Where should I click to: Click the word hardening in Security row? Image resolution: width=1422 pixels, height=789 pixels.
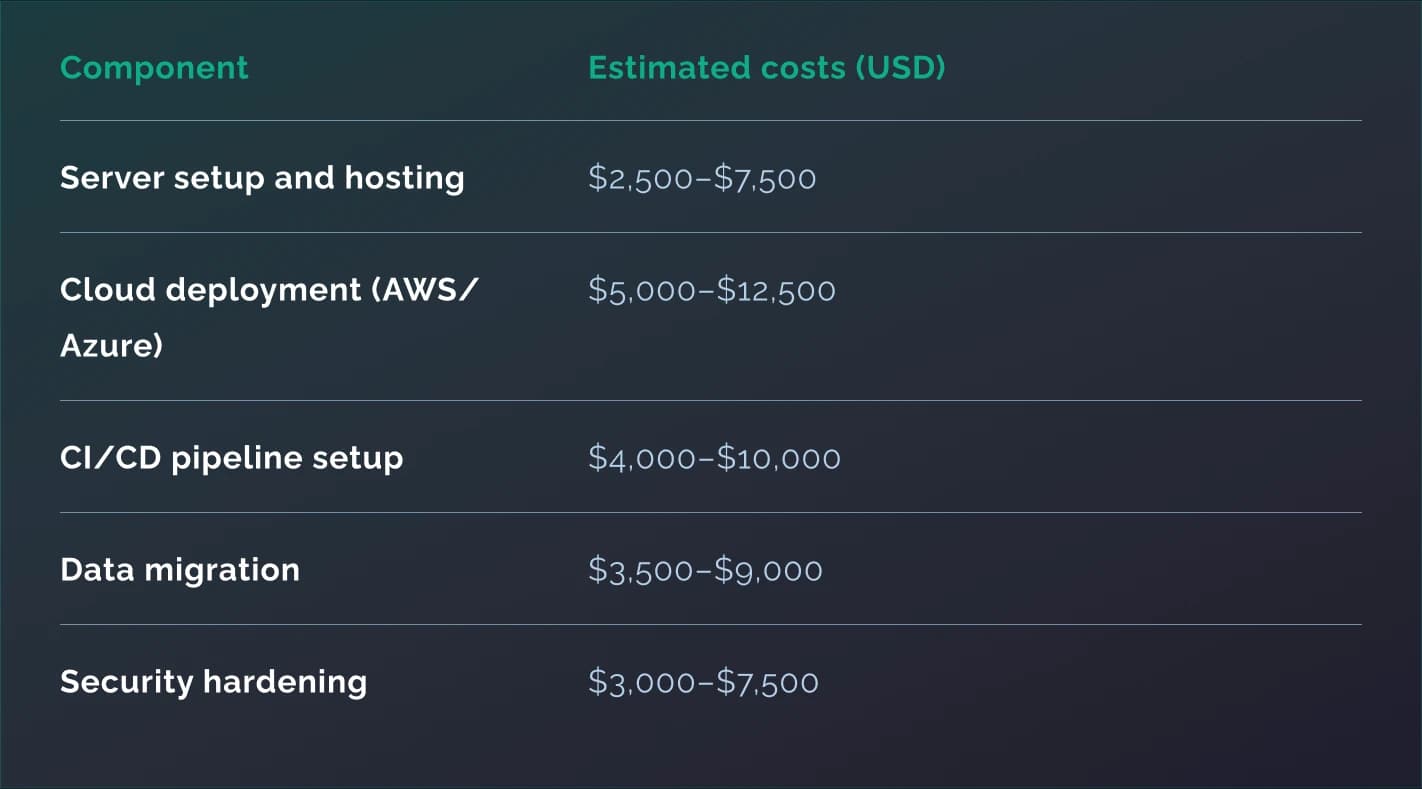click(284, 682)
